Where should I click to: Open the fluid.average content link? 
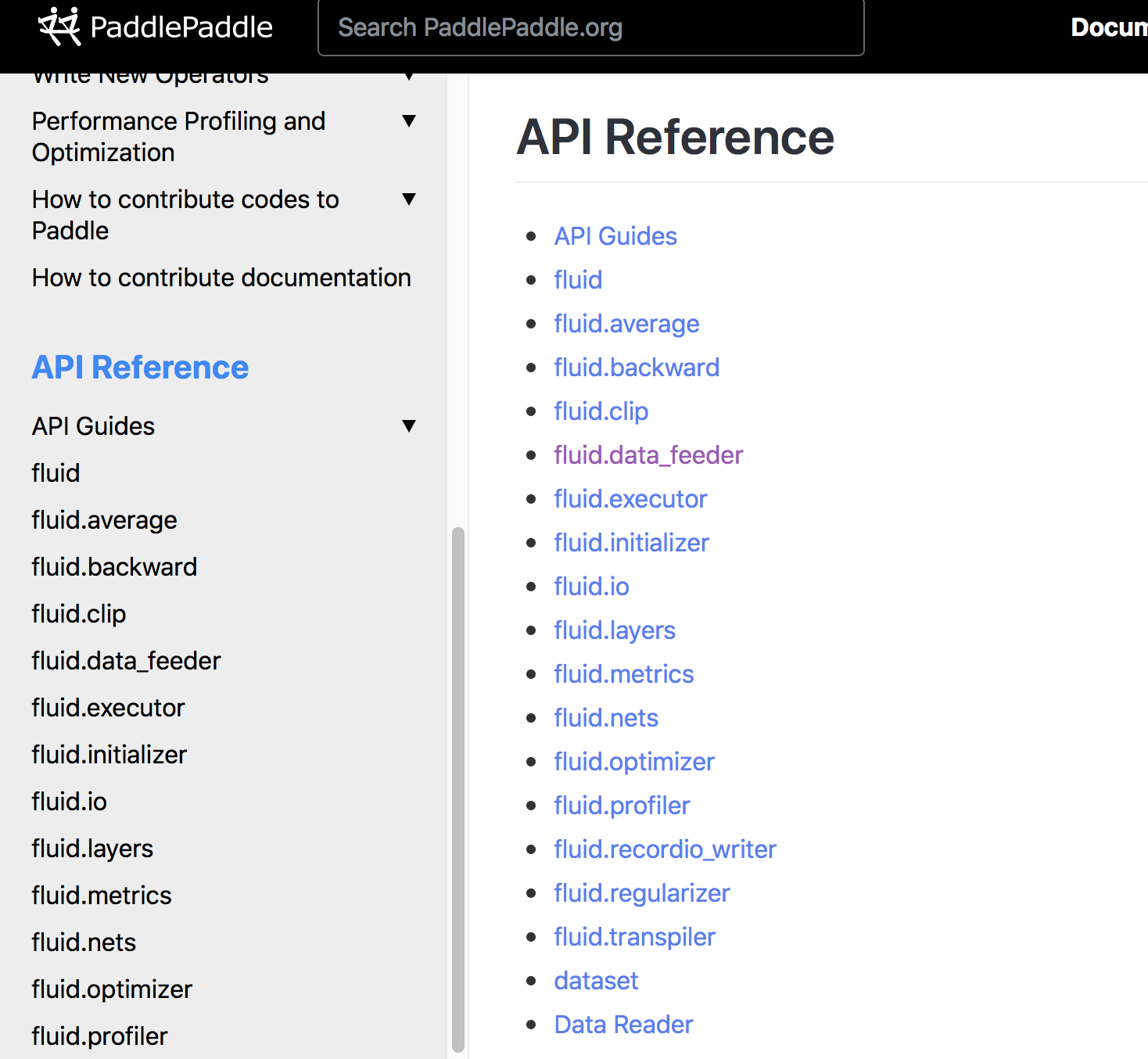pyautogui.click(x=626, y=324)
